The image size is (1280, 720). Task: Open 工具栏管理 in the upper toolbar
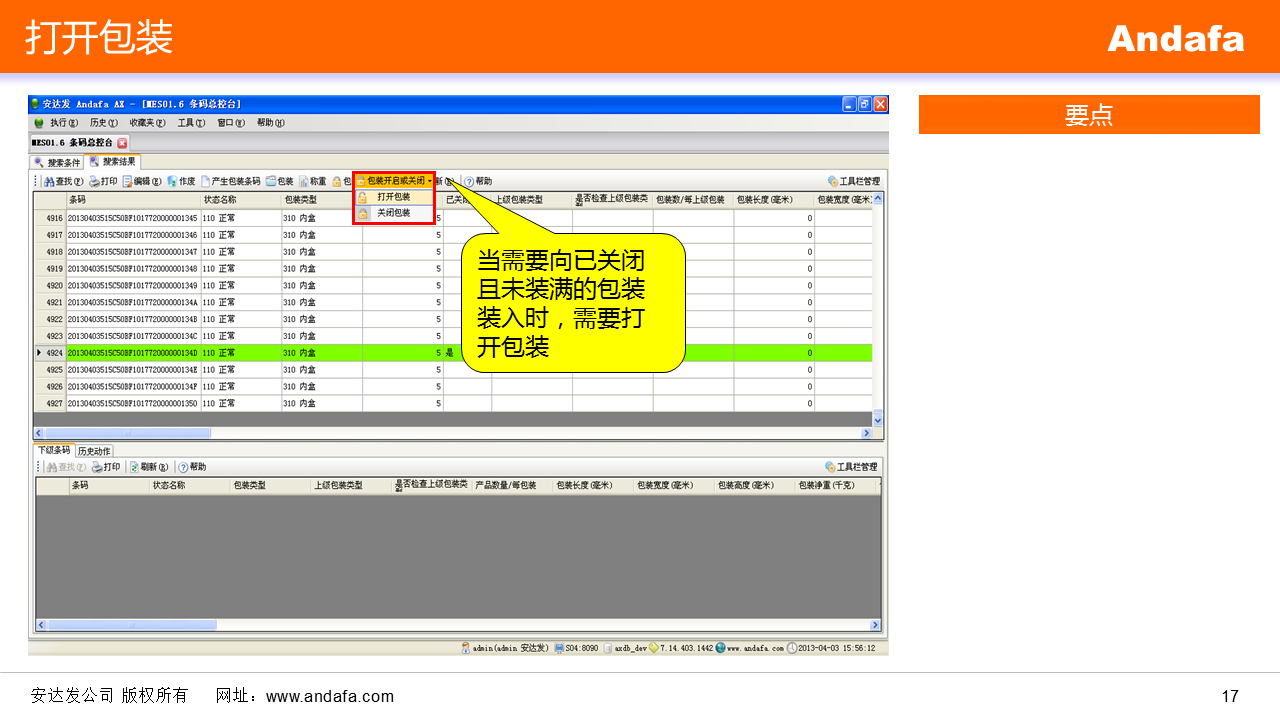tap(853, 182)
